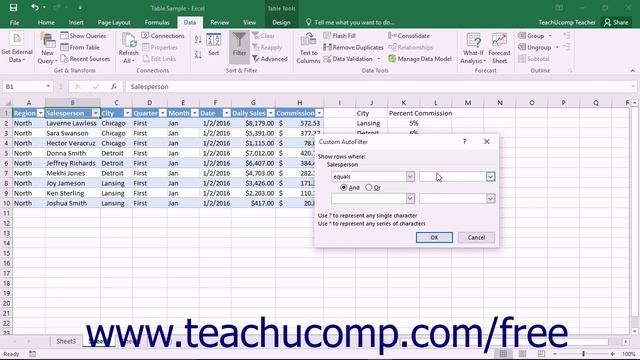The image size is (640, 360).
Task: Open the second comparison operator dropdown
Action: 410,198
